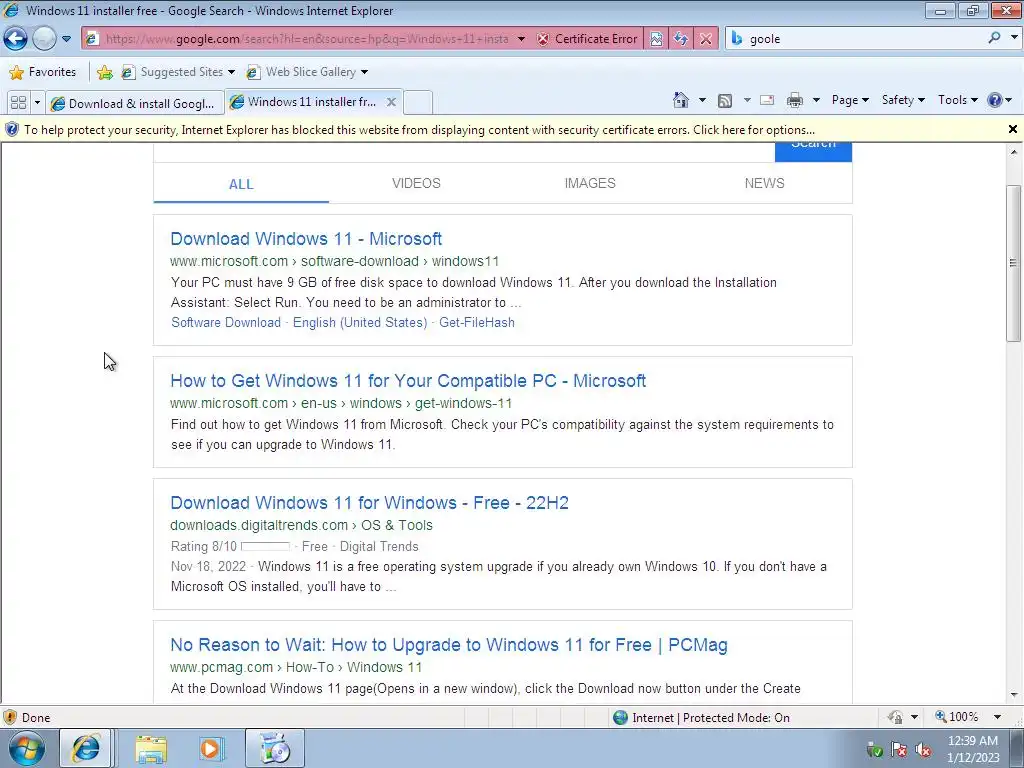The height and width of the screenshot is (768, 1024).
Task: Open the PCMag upgrade to Windows 11 result
Action: point(449,645)
